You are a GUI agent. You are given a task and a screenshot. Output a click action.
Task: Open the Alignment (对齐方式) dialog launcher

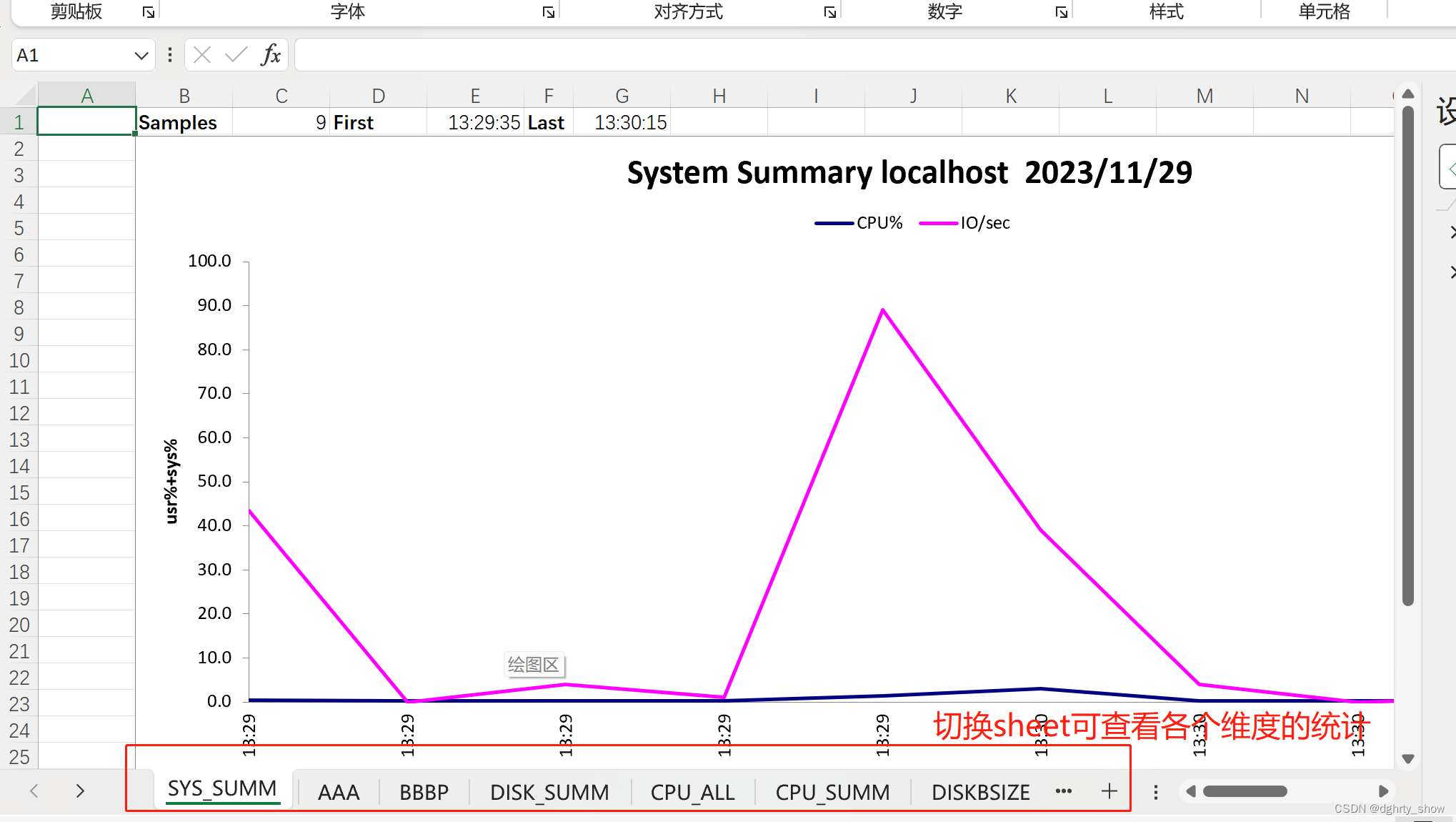(x=829, y=12)
